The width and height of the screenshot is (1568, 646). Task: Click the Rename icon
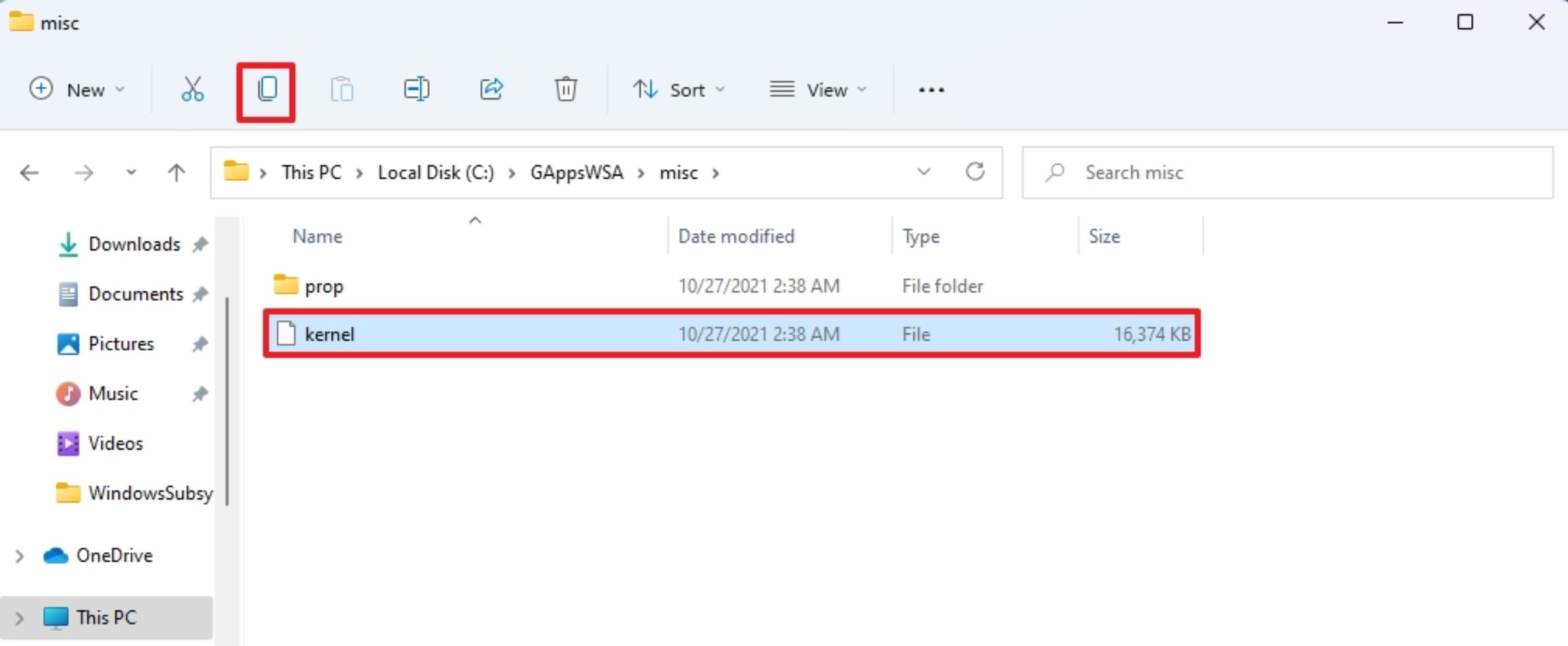[416, 90]
